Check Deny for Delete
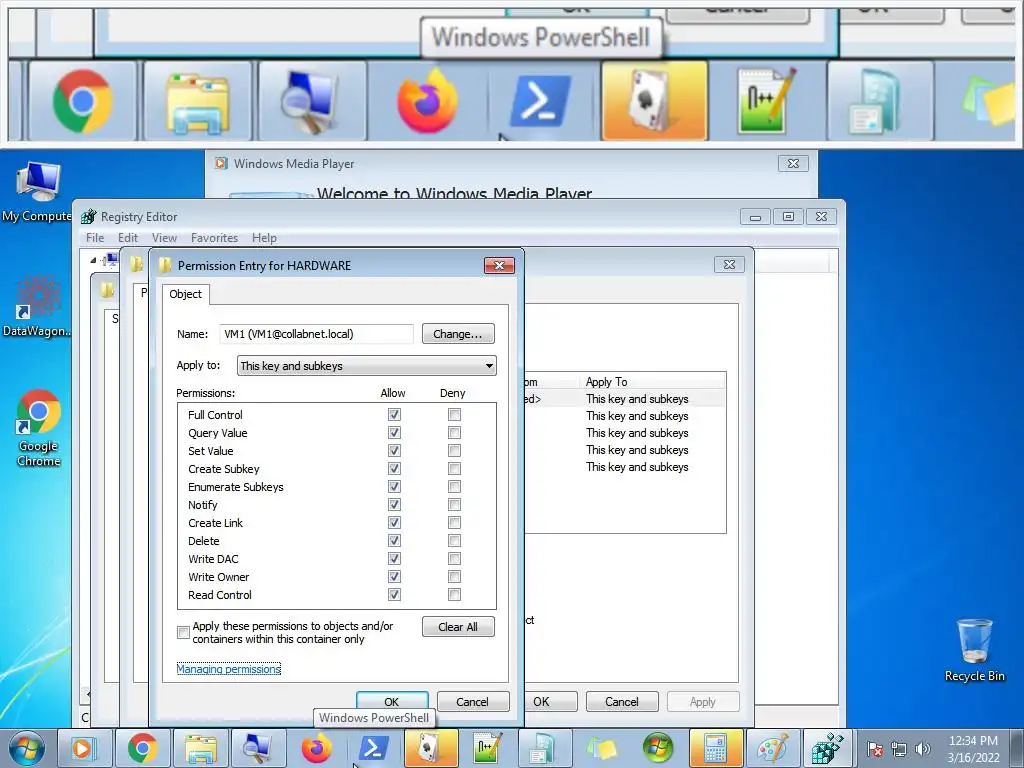This screenshot has height=768, width=1024. [455, 541]
